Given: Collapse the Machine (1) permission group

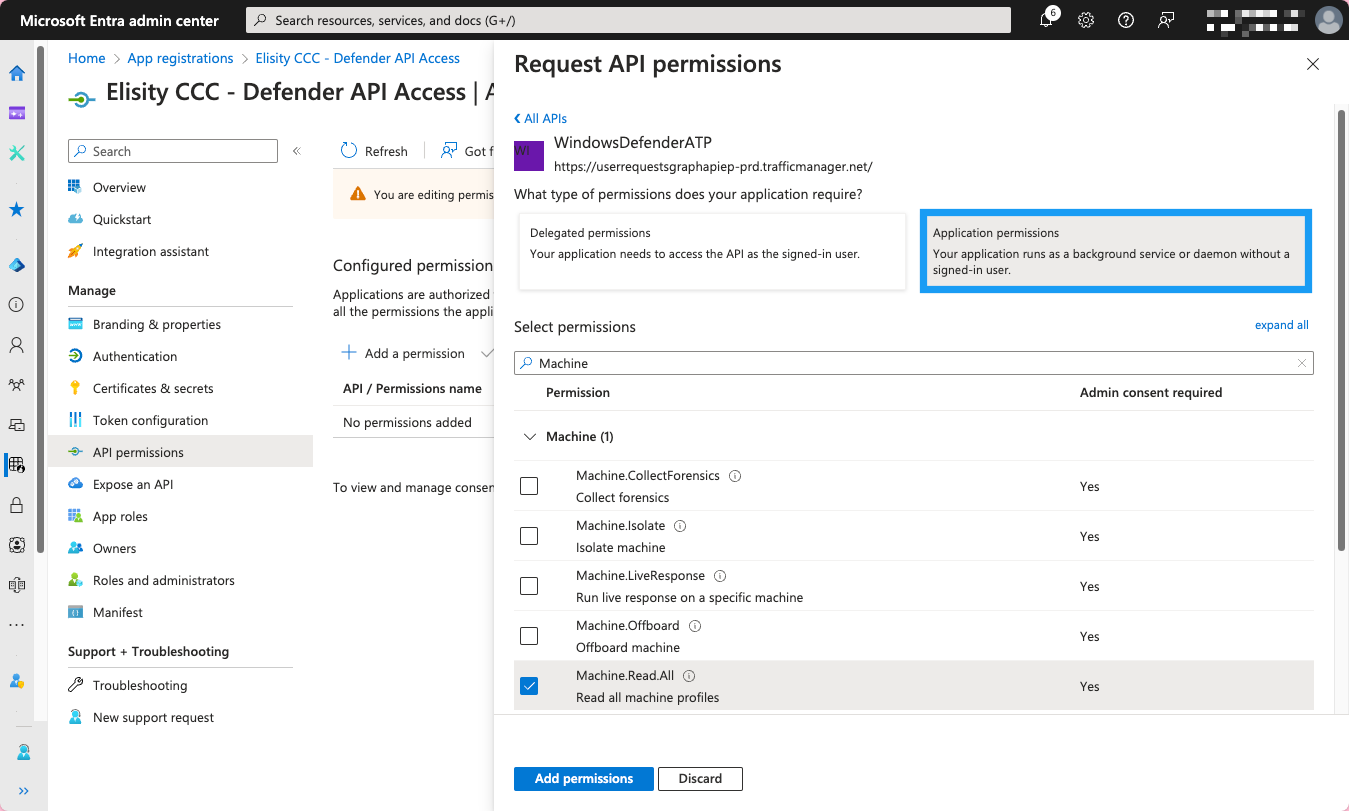Looking at the screenshot, I should tap(529, 437).
